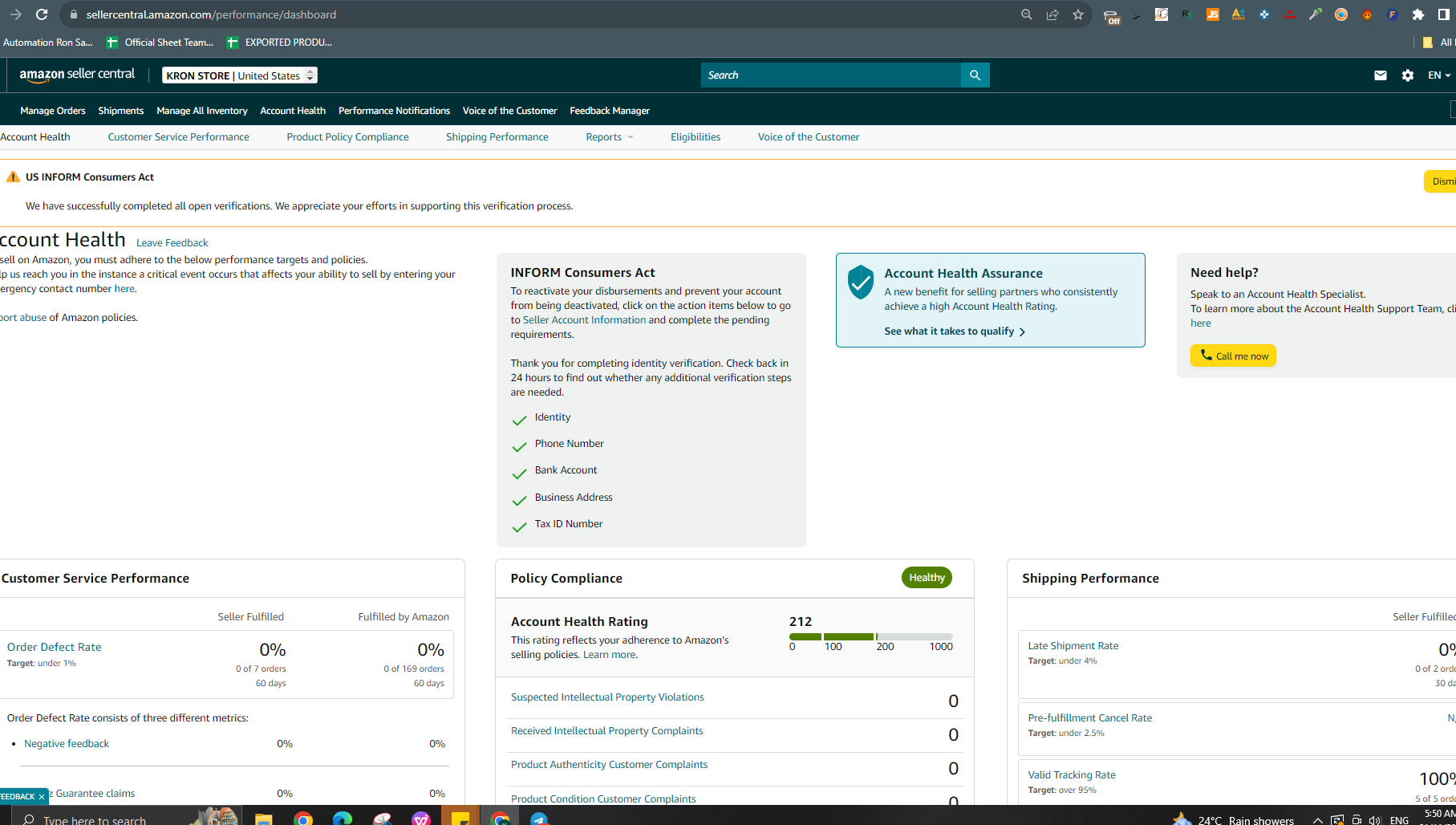
Task: Open File Explorer from the taskbar
Action: click(263, 819)
